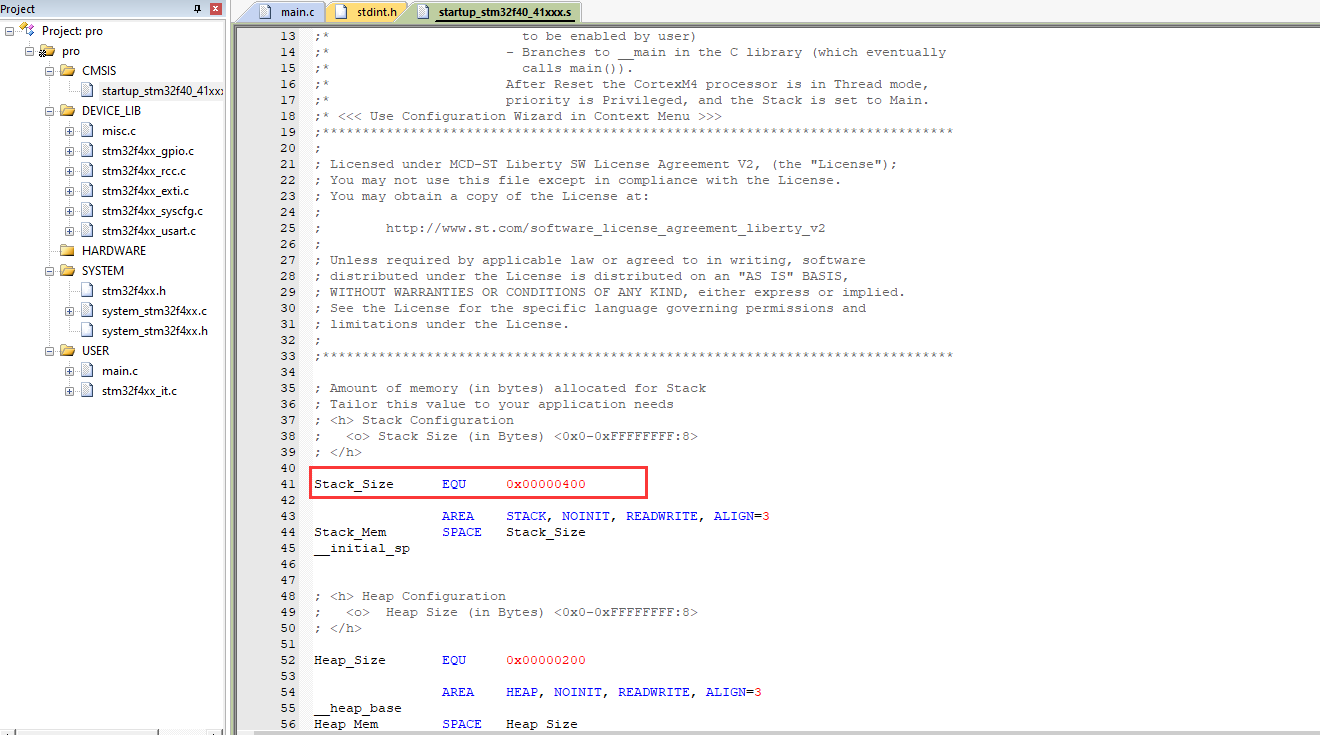
Task: Expand misc.c dependencies
Action: tap(70, 131)
